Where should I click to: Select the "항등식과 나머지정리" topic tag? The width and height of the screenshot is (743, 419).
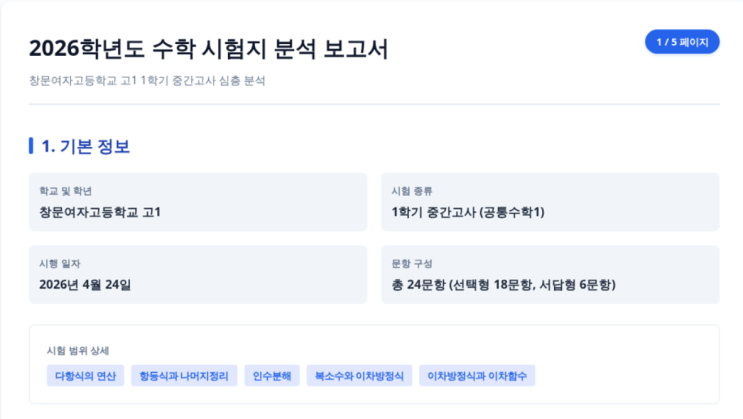tap(185, 376)
